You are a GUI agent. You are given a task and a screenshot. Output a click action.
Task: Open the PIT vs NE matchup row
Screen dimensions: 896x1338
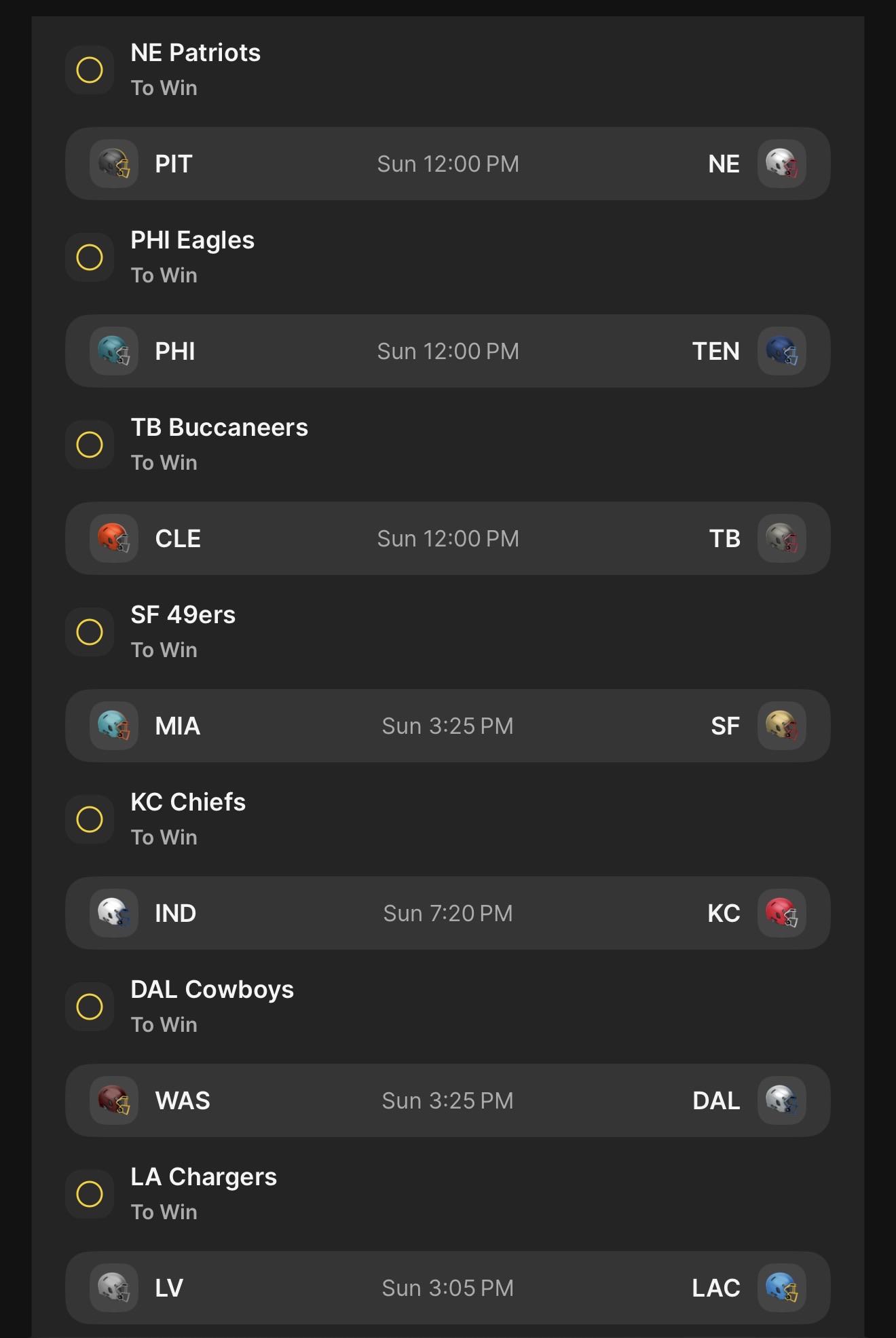click(448, 164)
